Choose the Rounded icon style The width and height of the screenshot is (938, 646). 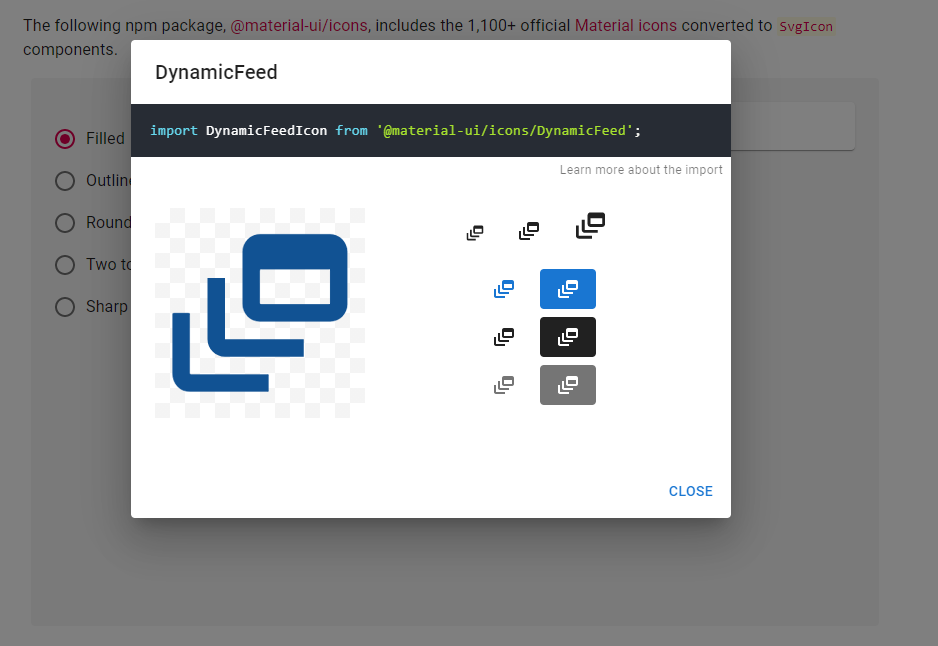[x=65, y=223]
